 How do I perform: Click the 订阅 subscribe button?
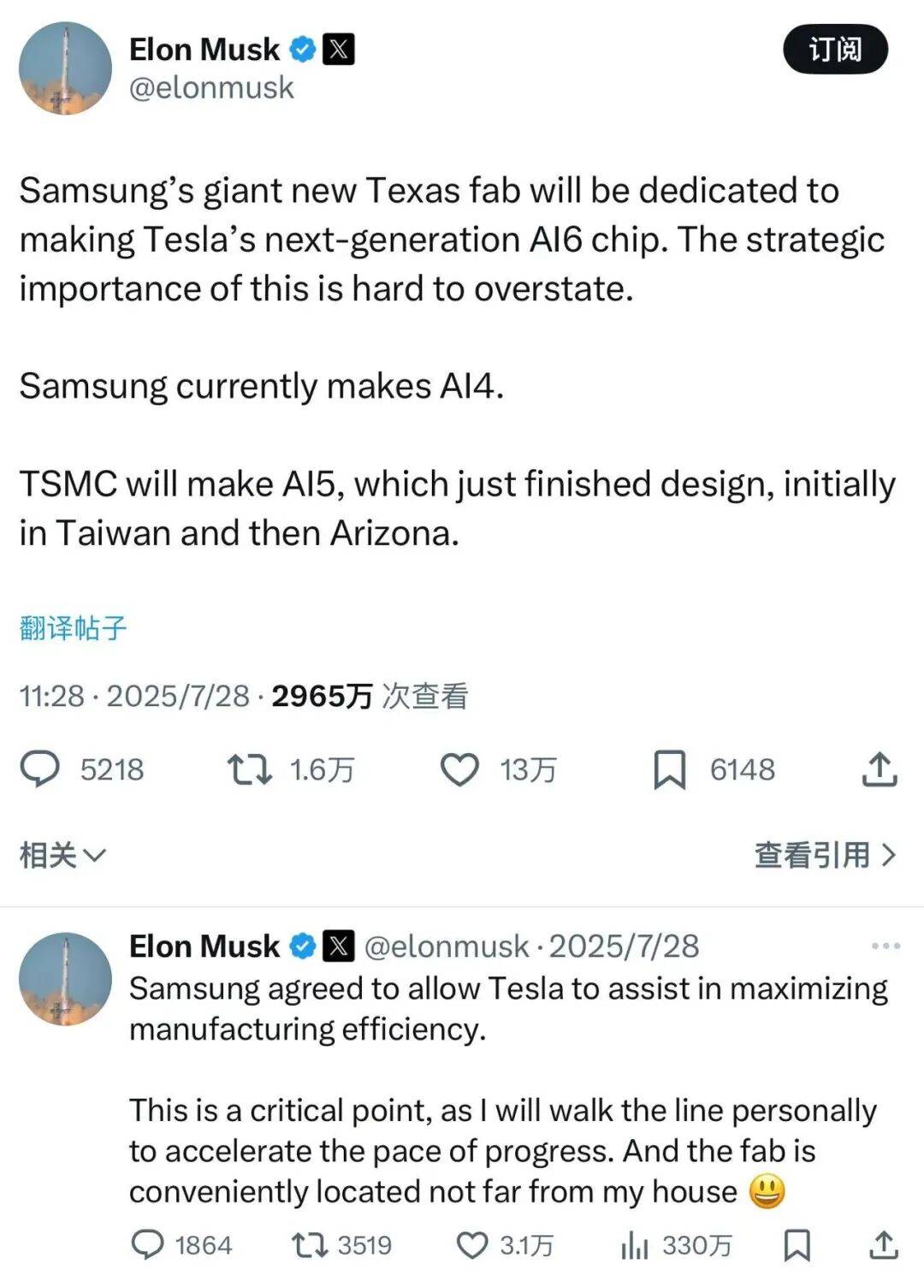(835, 50)
